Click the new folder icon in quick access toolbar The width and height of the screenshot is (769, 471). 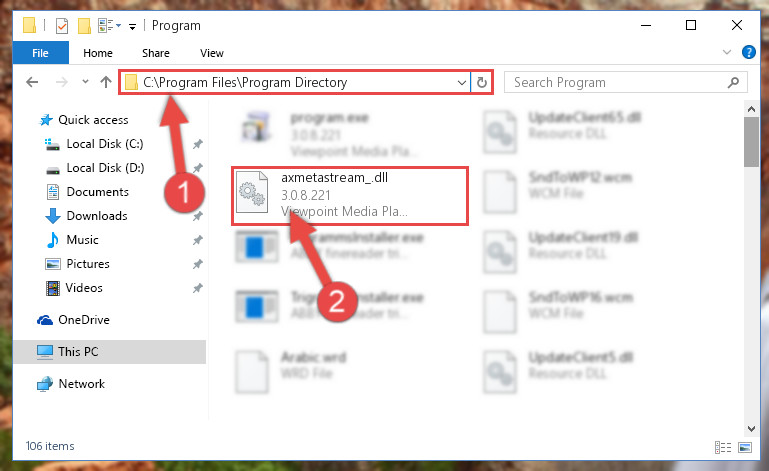84,26
